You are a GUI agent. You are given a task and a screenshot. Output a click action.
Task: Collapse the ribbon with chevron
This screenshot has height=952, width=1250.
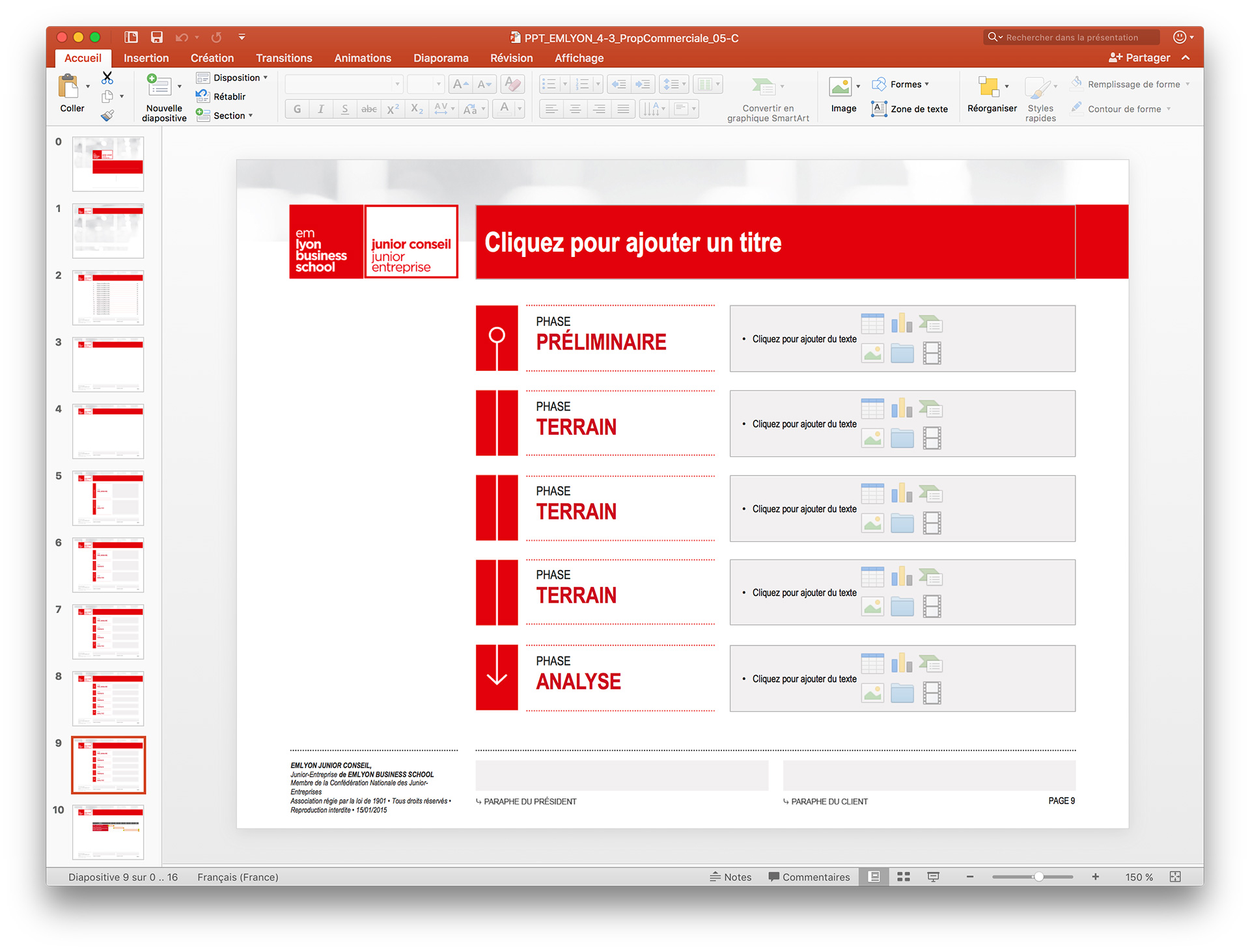point(1186,57)
